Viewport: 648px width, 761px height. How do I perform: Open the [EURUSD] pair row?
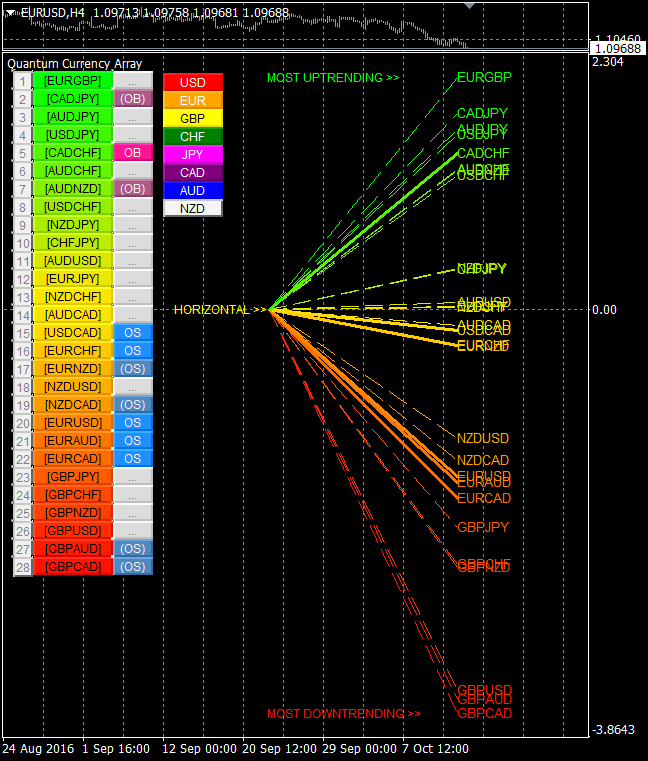(71, 422)
